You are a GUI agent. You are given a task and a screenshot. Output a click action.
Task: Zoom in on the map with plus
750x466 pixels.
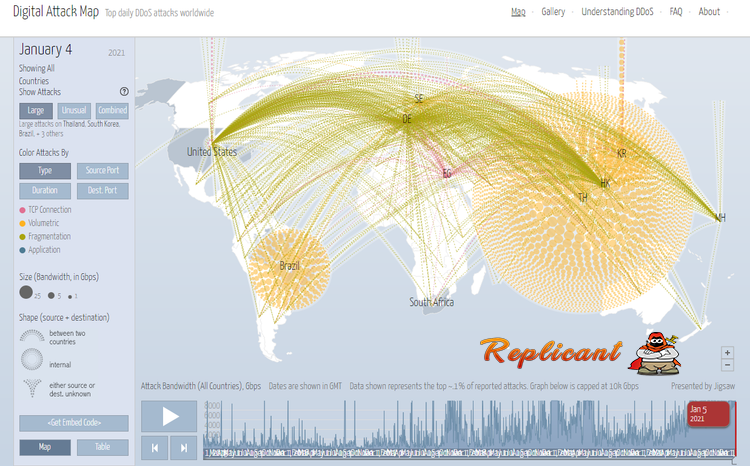coord(727,353)
